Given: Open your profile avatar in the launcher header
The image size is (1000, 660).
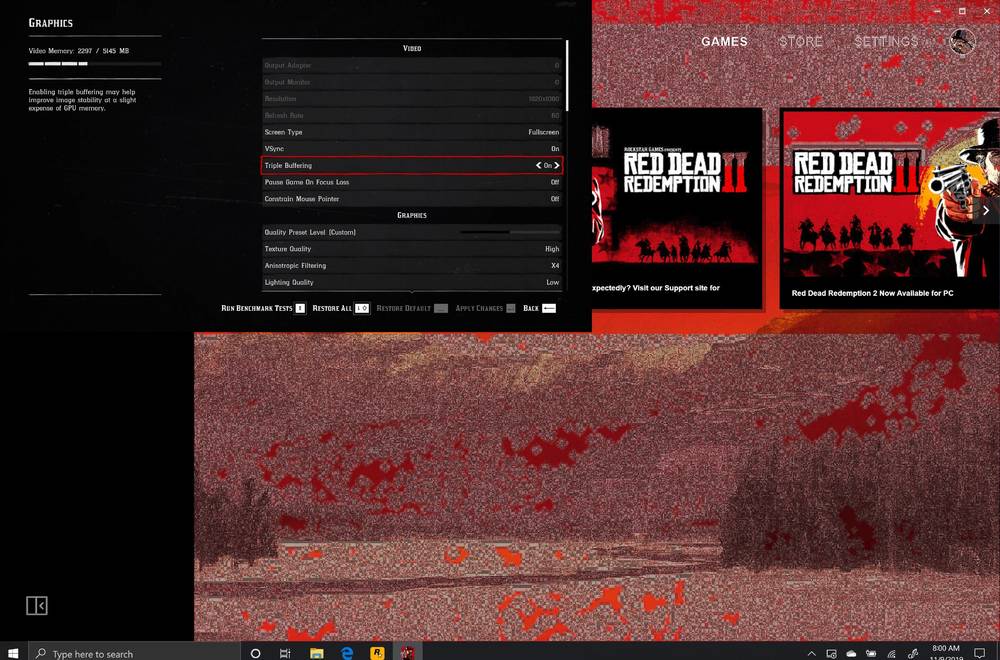Looking at the screenshot, I should click(x=961, y=41).
